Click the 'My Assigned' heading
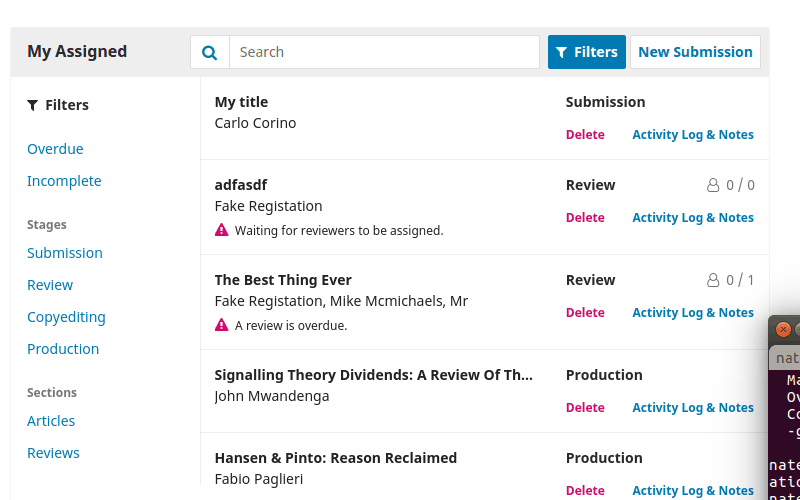The width and height of the screenshot is (800, 500). pyautogui.click(x=77, y=52)
